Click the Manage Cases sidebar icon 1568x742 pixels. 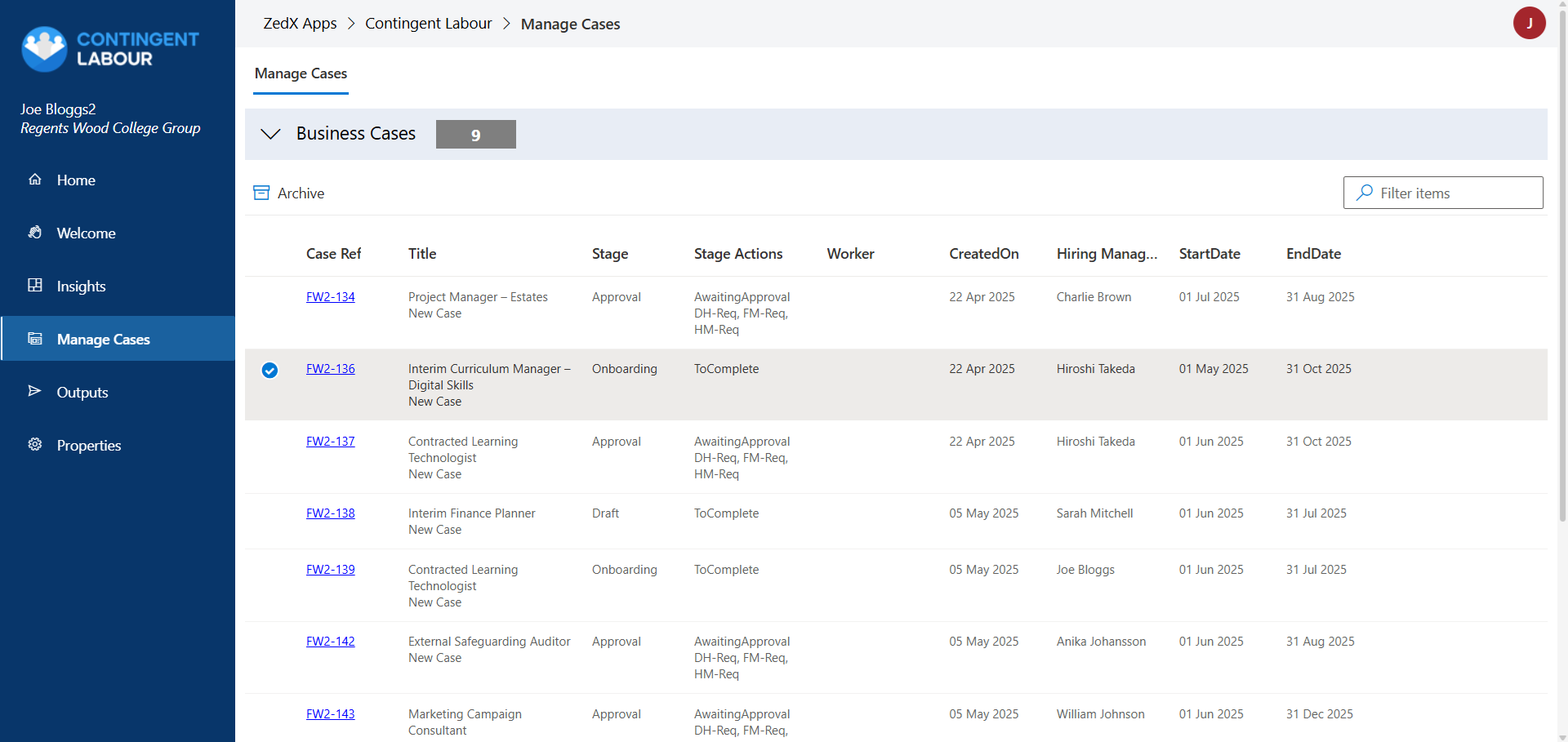pos(35,339)
